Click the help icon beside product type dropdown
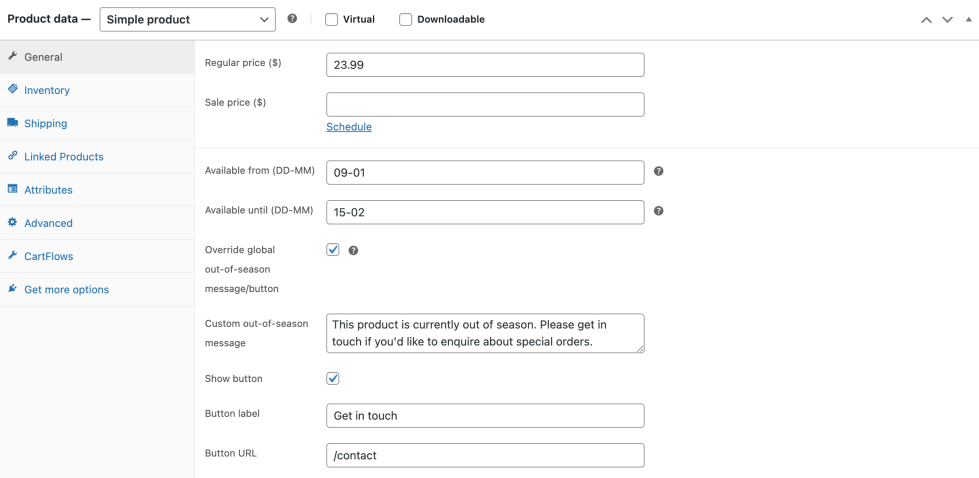This screenshot has width=979, height=478. click(292, 19)
